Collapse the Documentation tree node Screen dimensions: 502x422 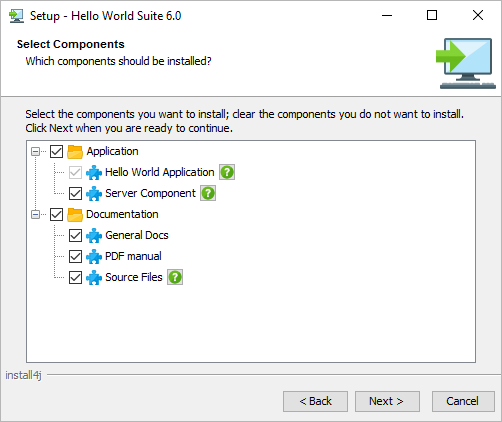pyautogui.click(x=35, y=214)
